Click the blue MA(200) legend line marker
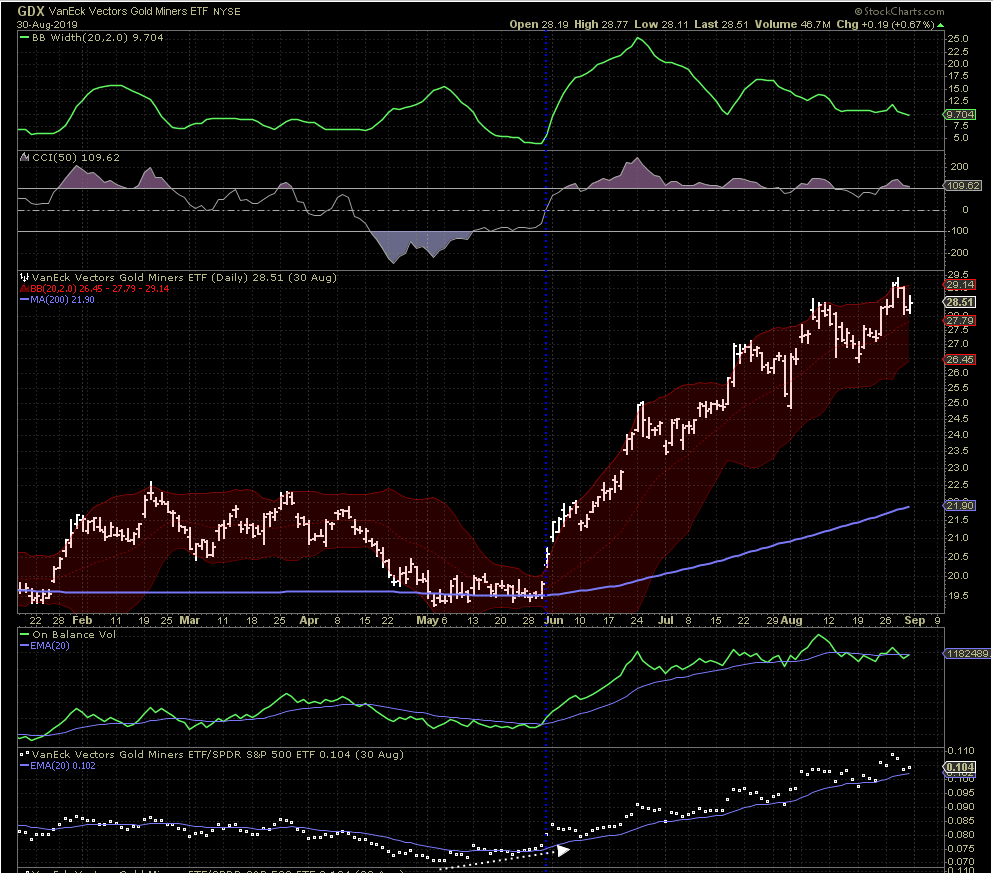 (x=25, y=299)
